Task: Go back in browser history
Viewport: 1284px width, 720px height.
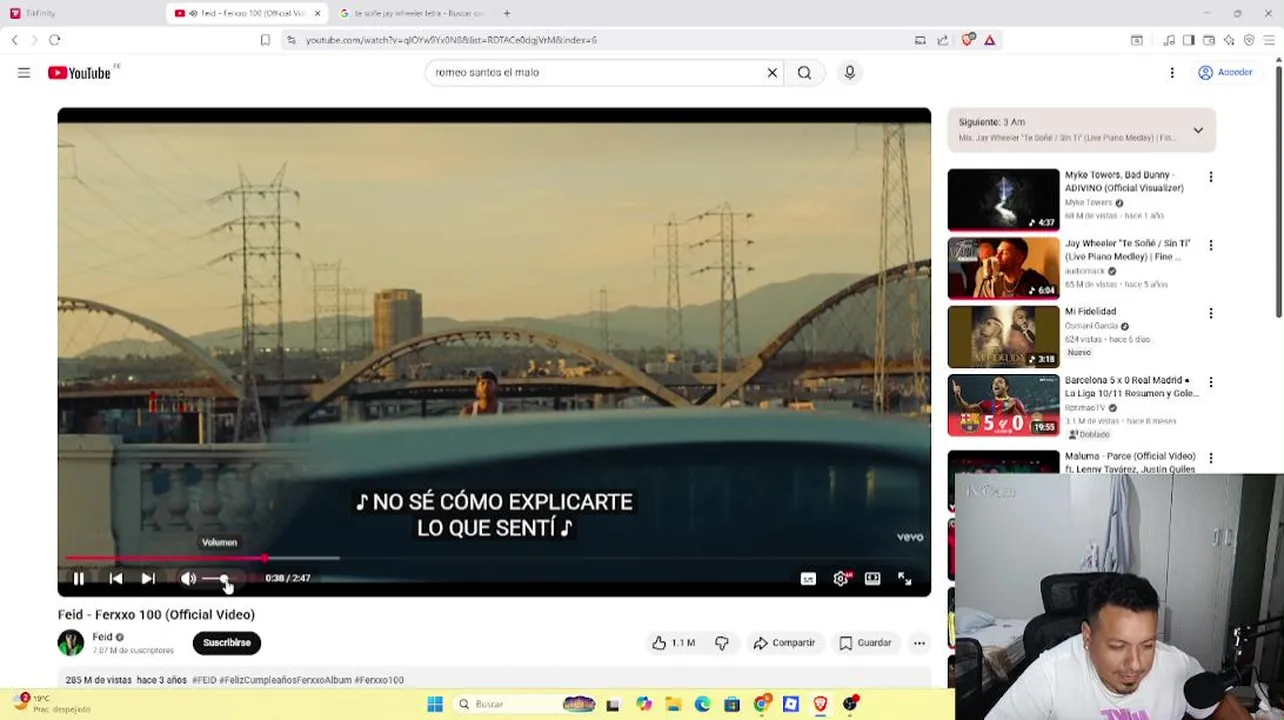Action: click(14, 40)
